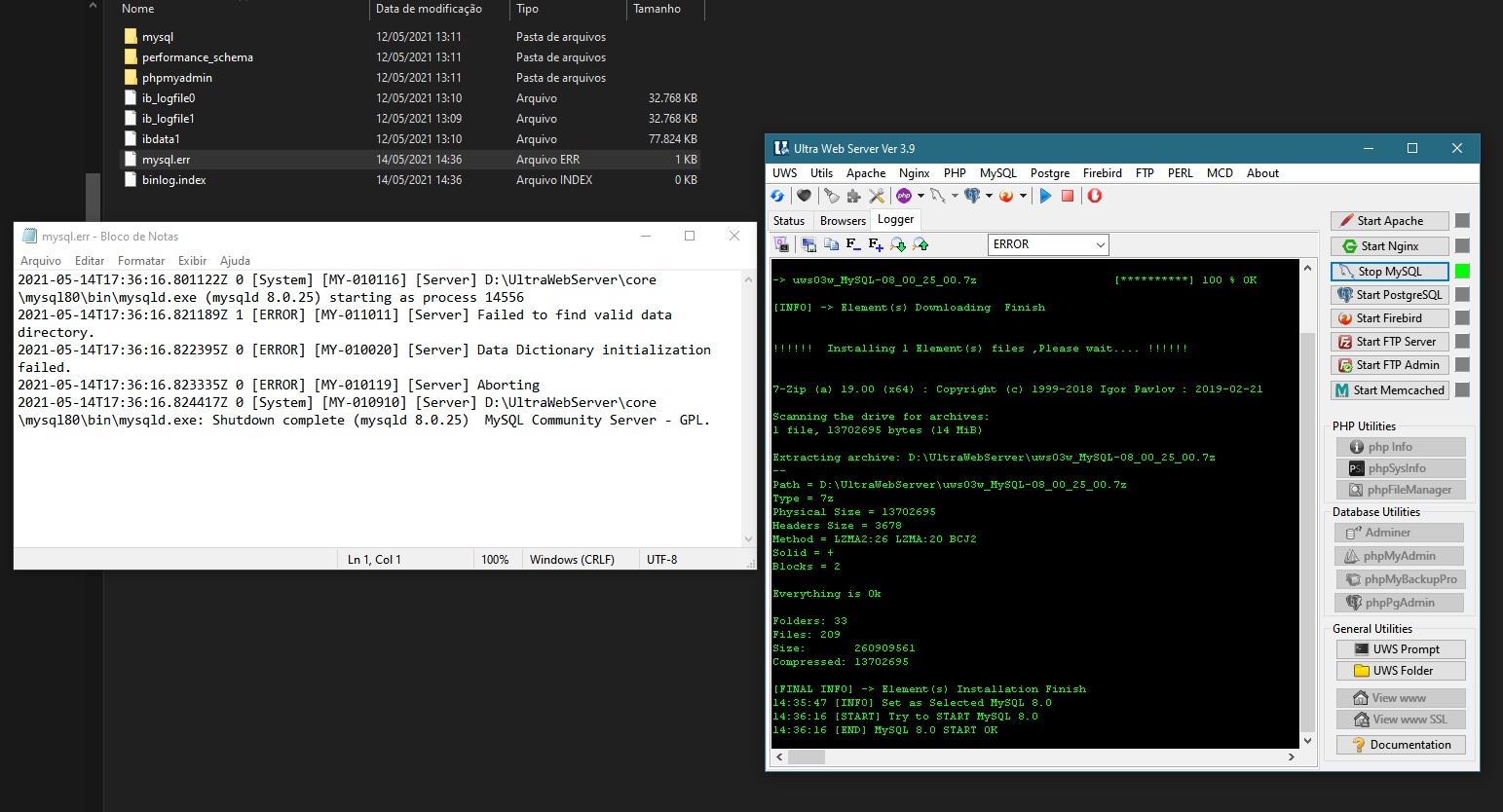The height and width of the screenshot is (812, 1503).
Task: Click the Start Firebird button
Action: (1390, 318)
